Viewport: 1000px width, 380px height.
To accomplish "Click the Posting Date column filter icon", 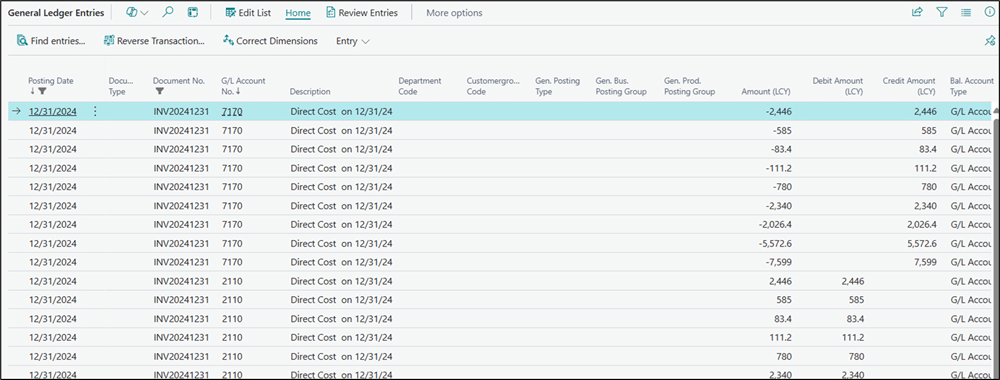I will [x=43, y=91].
